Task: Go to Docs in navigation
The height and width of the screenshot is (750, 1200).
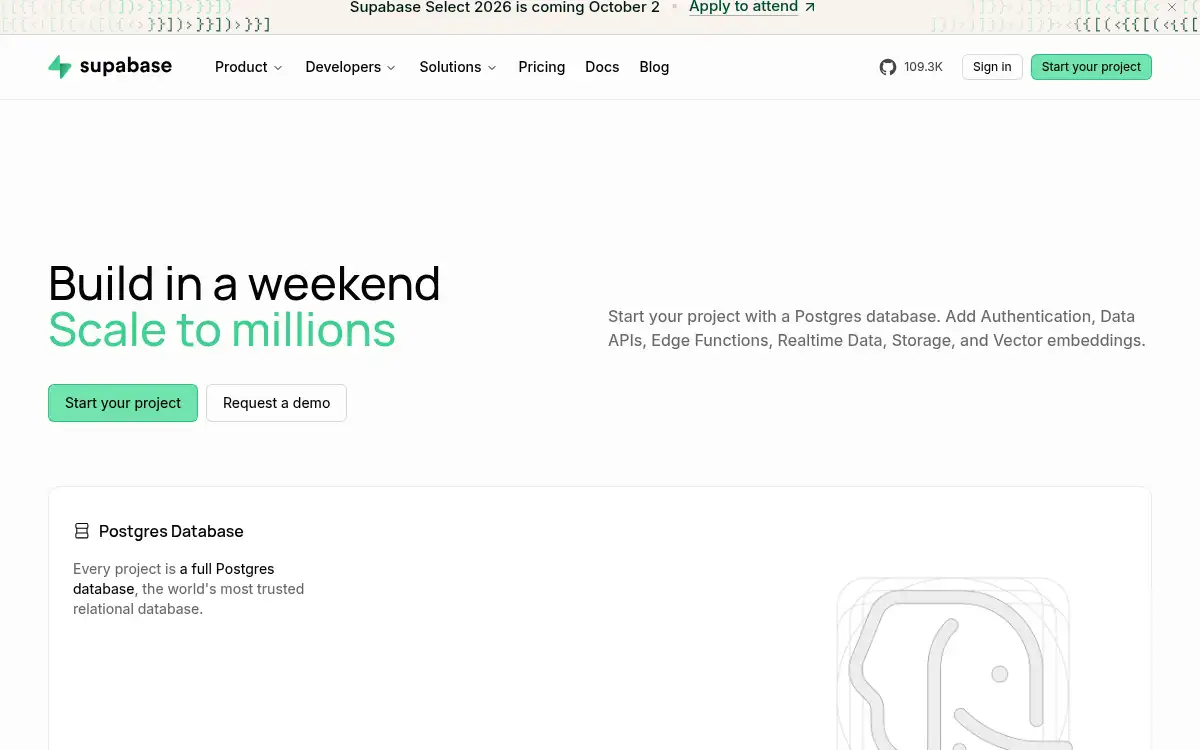Action: pos(602,67)
